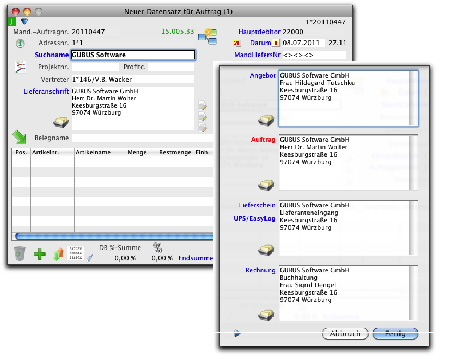This screenshot has height=361, width=456.
Task: Open the address card icon in the Lieferschein section
Action: click(x=266, y=250)
